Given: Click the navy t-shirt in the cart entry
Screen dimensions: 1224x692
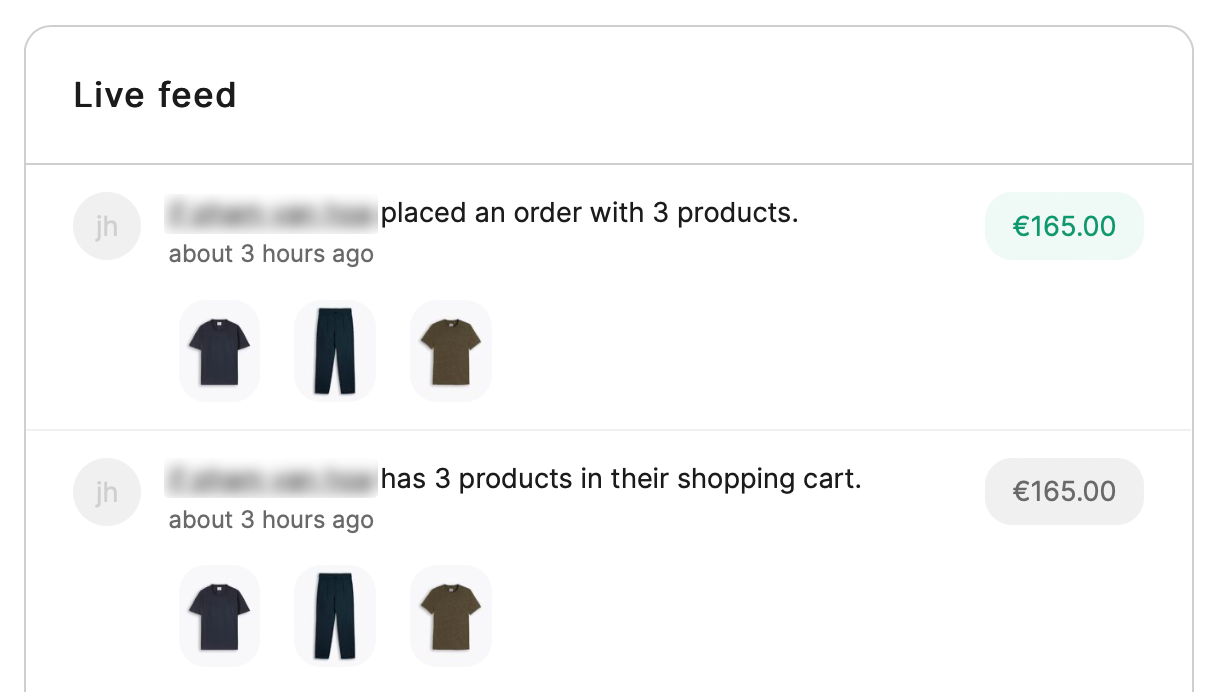Looking at the screenshot, I should click(x=219, y=615).
